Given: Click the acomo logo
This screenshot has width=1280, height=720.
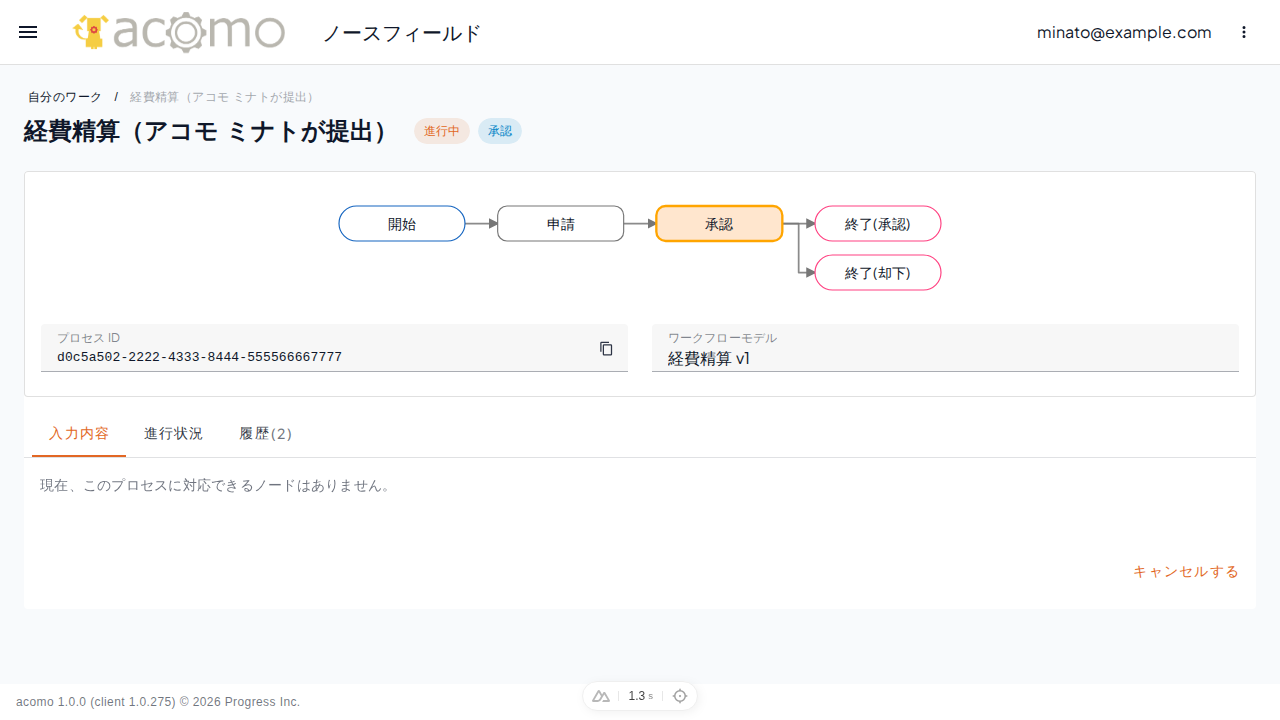Looking at the screenshot, I should coord(179,32).
